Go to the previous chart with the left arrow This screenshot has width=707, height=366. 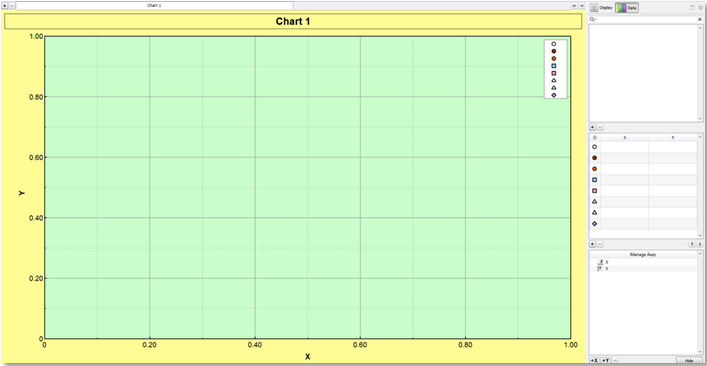click(574, 5)
